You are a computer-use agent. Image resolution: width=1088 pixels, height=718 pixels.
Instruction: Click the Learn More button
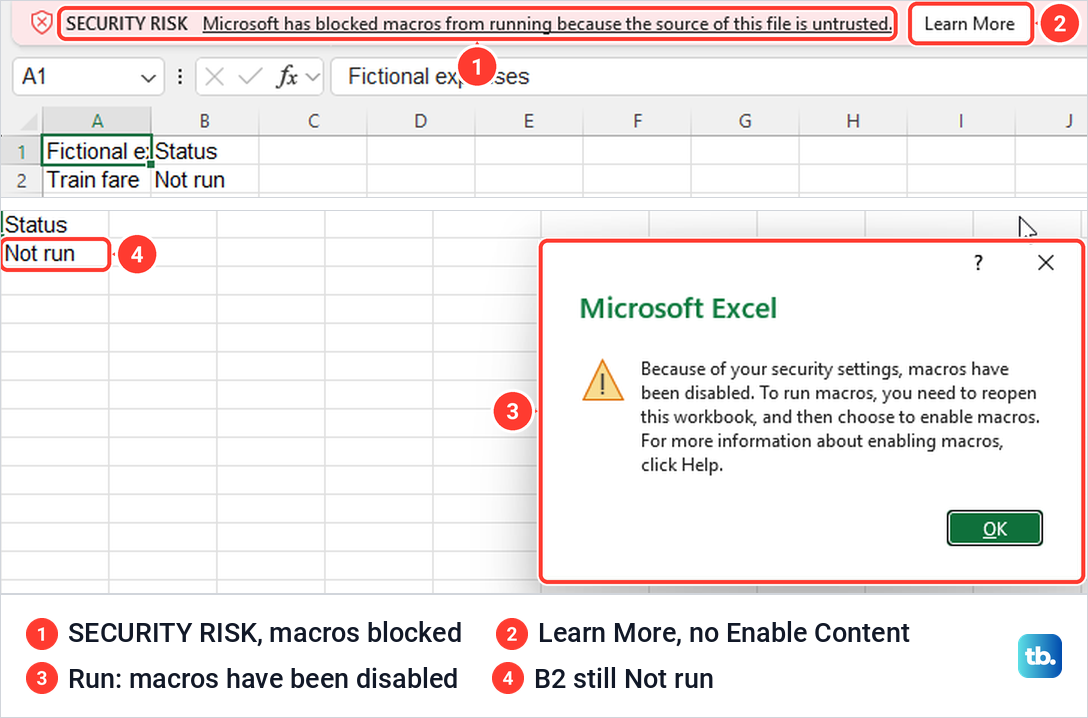[x=969, y=24]
